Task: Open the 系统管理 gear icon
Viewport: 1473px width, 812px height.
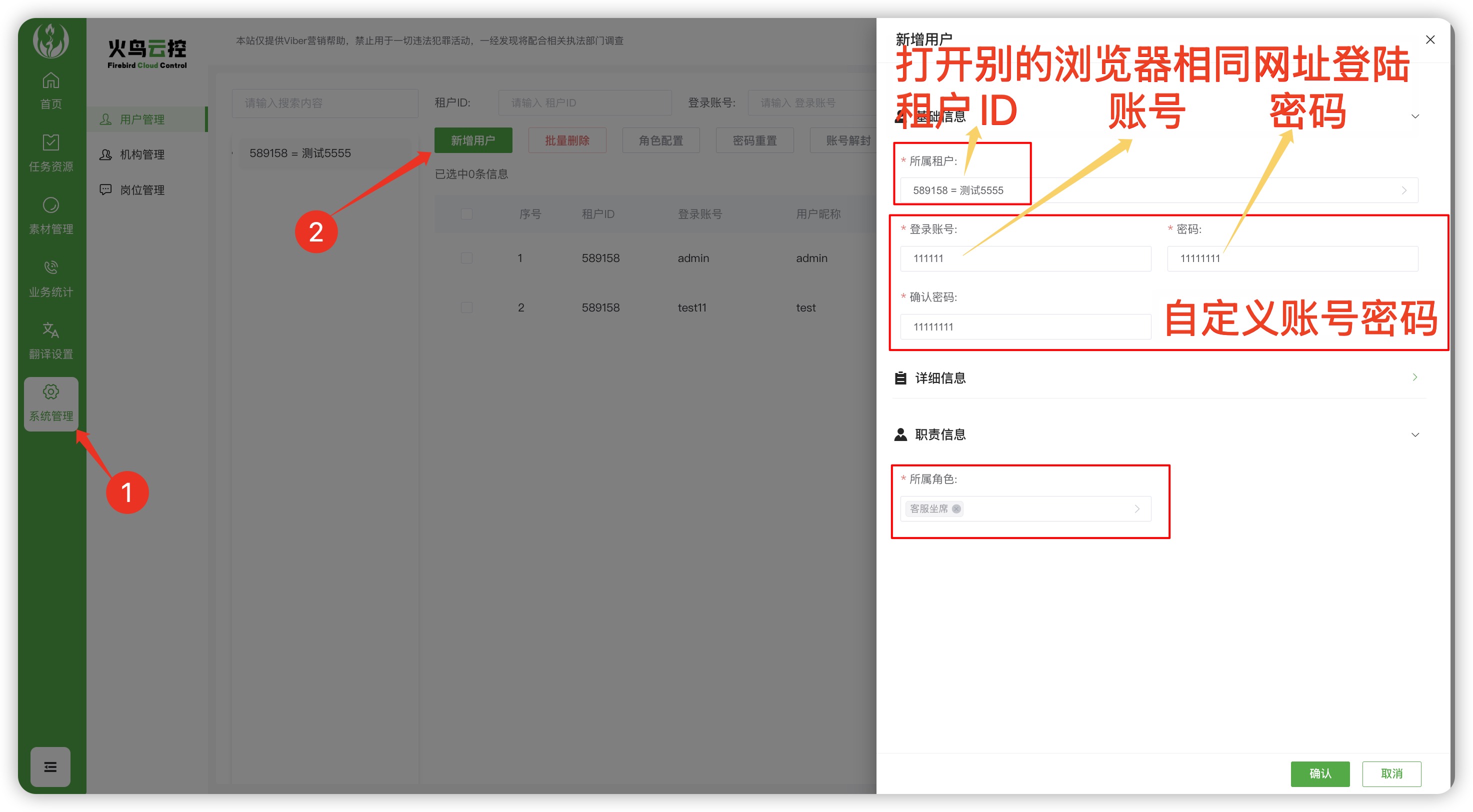Action: click(x=51, y=392)
